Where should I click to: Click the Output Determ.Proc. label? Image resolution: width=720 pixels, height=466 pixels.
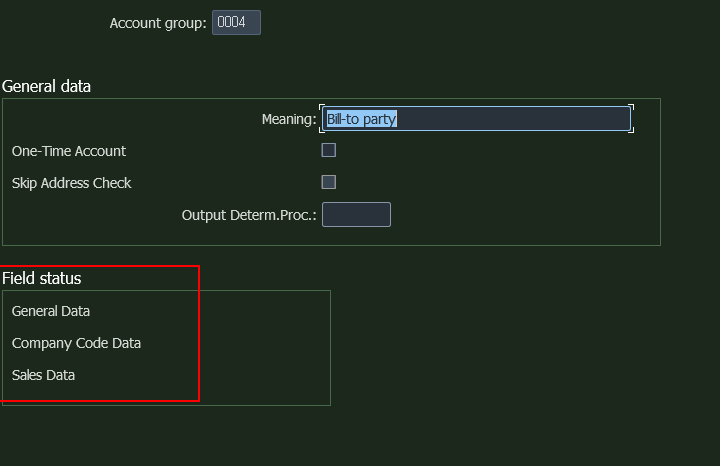[249, 215]
